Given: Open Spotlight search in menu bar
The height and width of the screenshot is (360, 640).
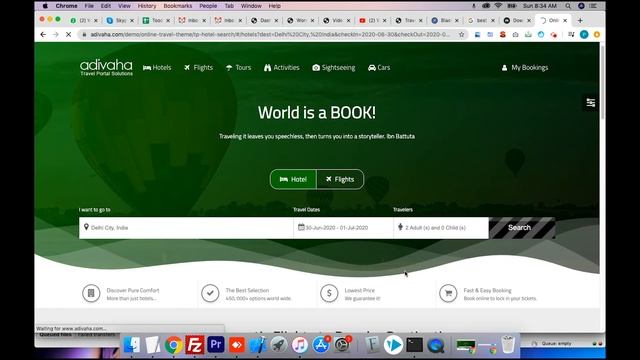Looking at the screenshot, I should pyautogui.click(x=568, y=6).
